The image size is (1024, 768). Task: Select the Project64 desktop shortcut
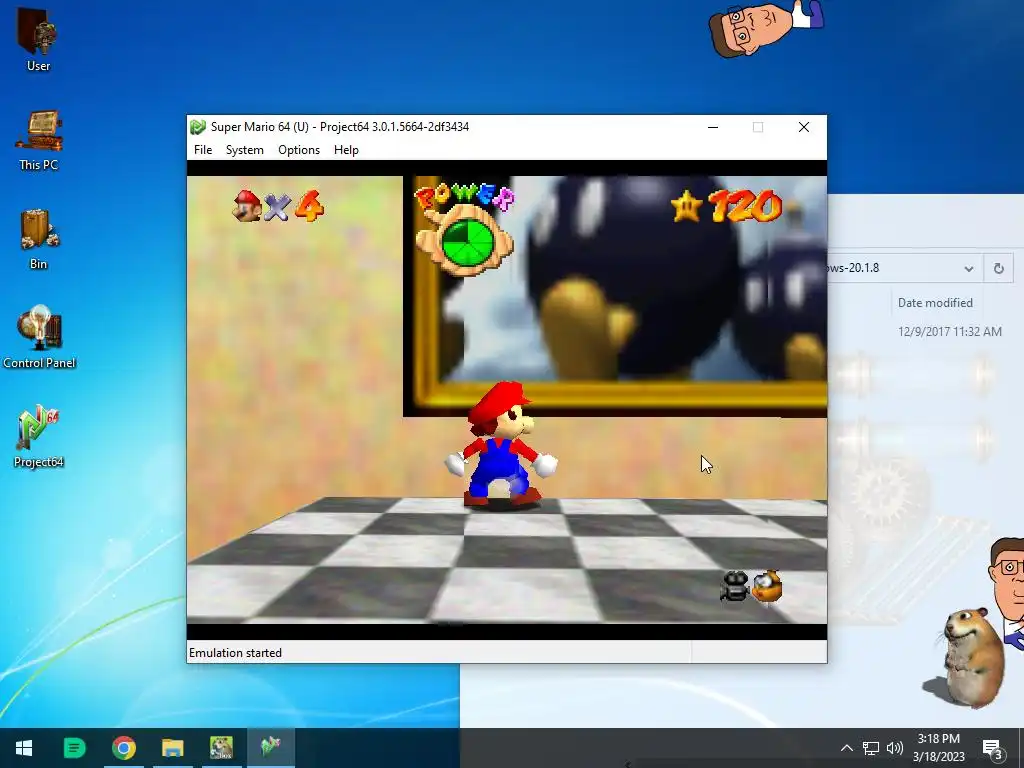(39, 436)
